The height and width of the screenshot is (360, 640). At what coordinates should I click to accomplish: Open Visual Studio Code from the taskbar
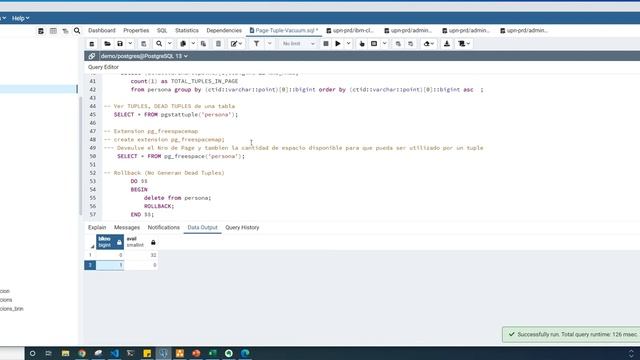[115, 353]
